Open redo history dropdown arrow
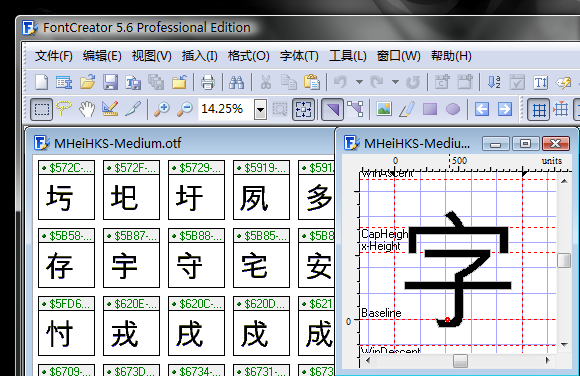 click(395, 82)
